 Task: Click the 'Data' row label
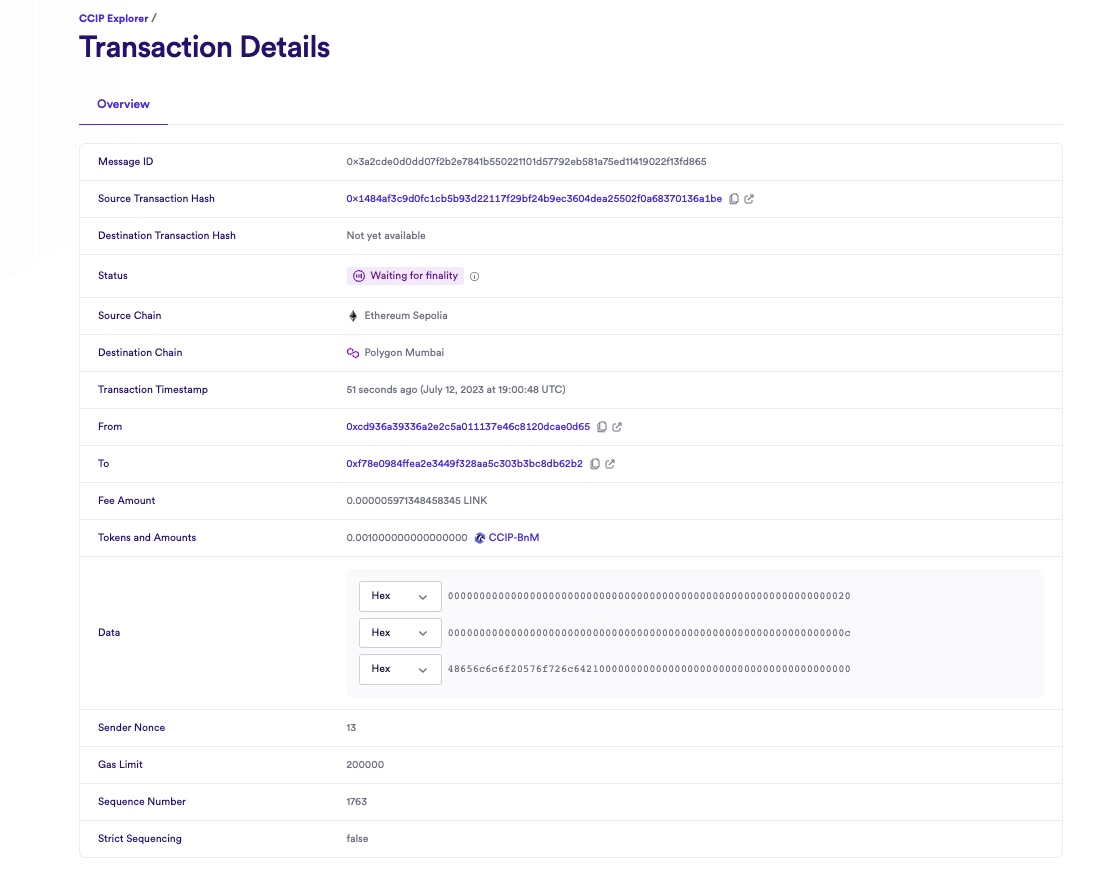coord(109,633)
